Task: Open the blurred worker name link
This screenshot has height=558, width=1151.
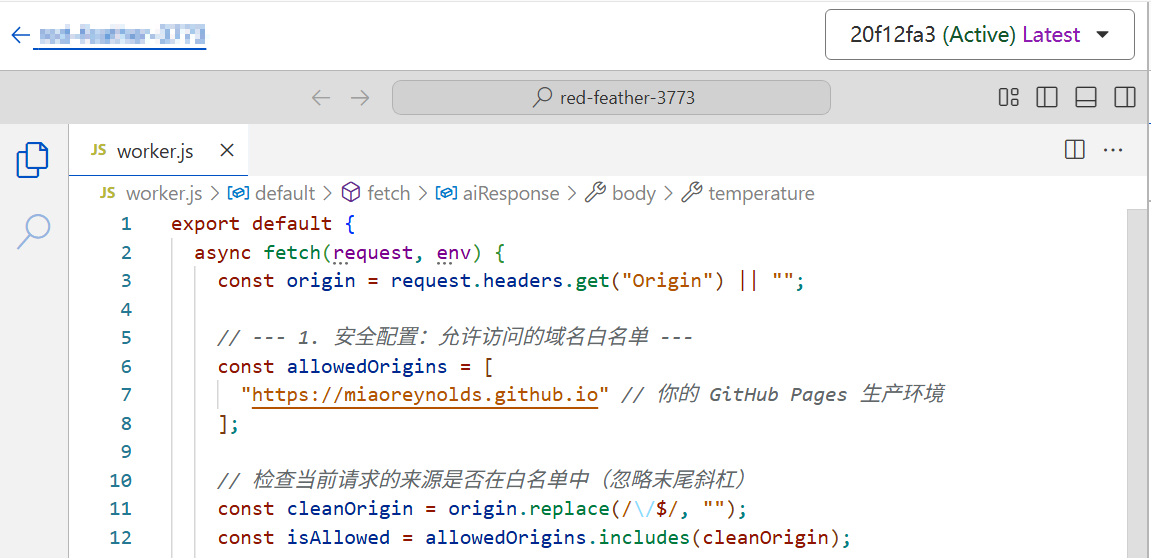Action: coord(122,35)
